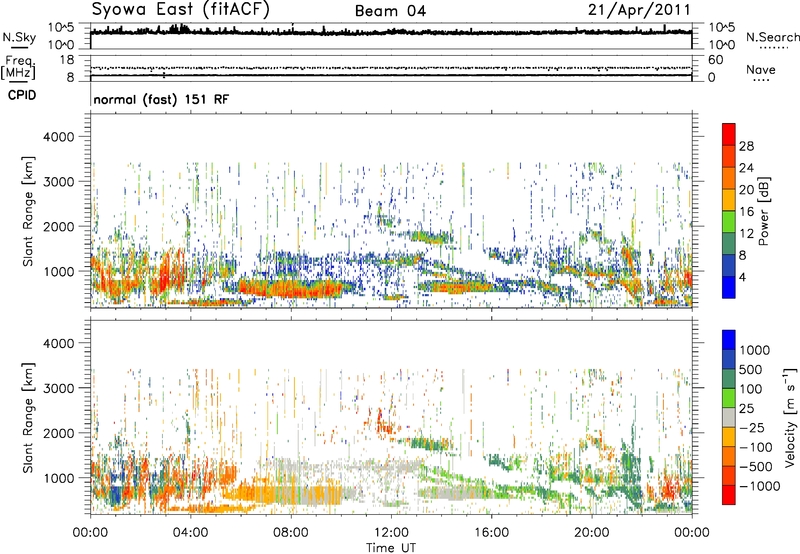Select the yellow 16–20 dB Power colorbar segment

[x=729, y=200]
